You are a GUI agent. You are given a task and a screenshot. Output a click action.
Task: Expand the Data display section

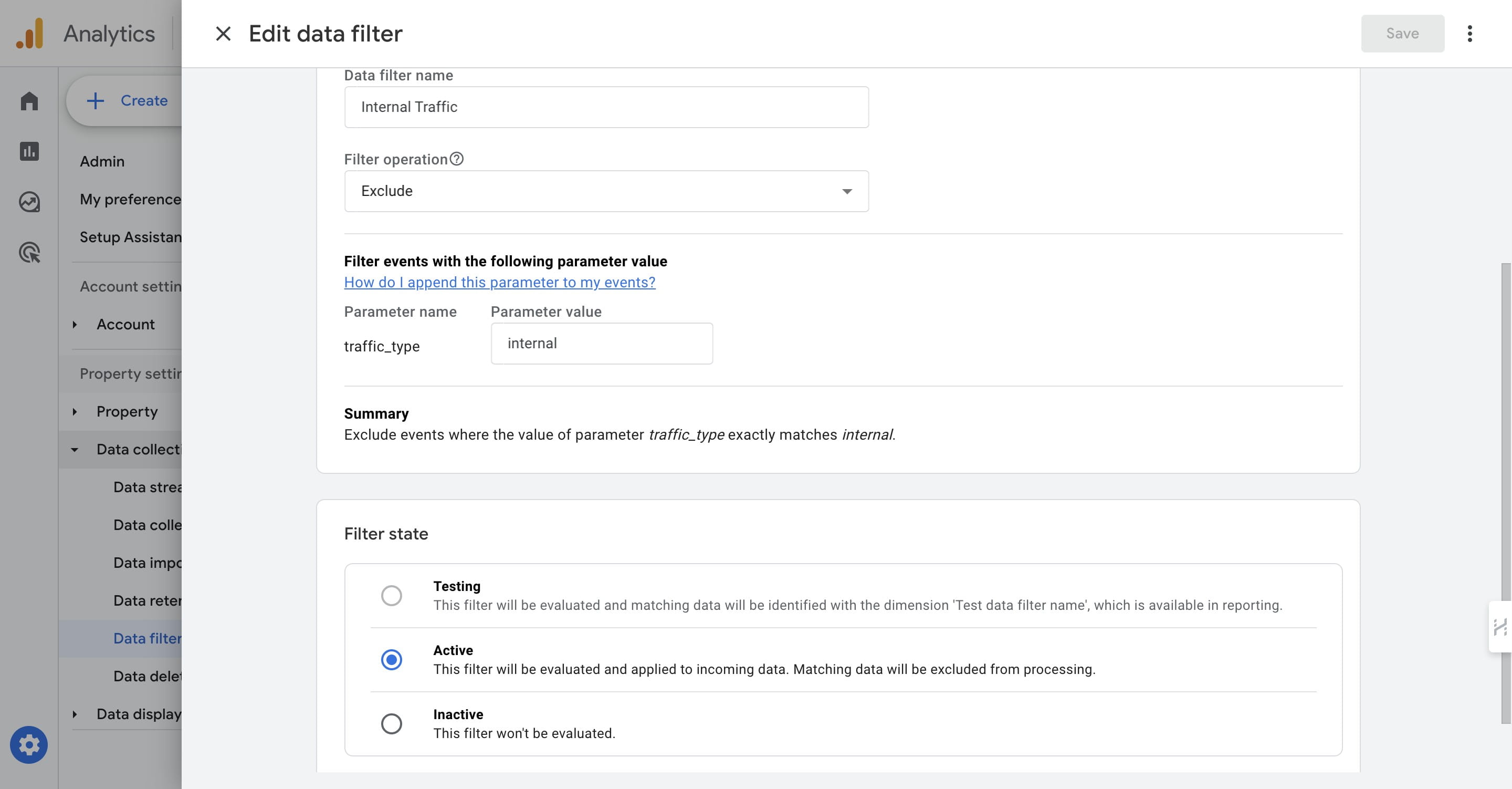tap(75, 714)
